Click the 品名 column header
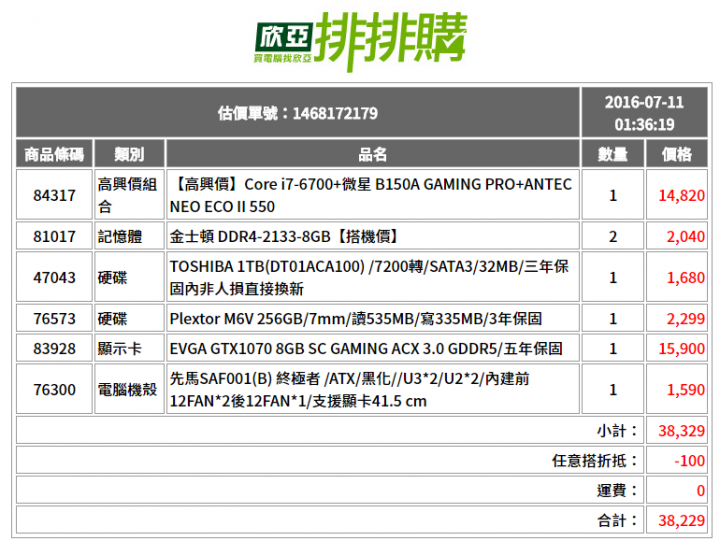Image resolution: width=720 pixels, height=541 pixels. click(372, 154)
